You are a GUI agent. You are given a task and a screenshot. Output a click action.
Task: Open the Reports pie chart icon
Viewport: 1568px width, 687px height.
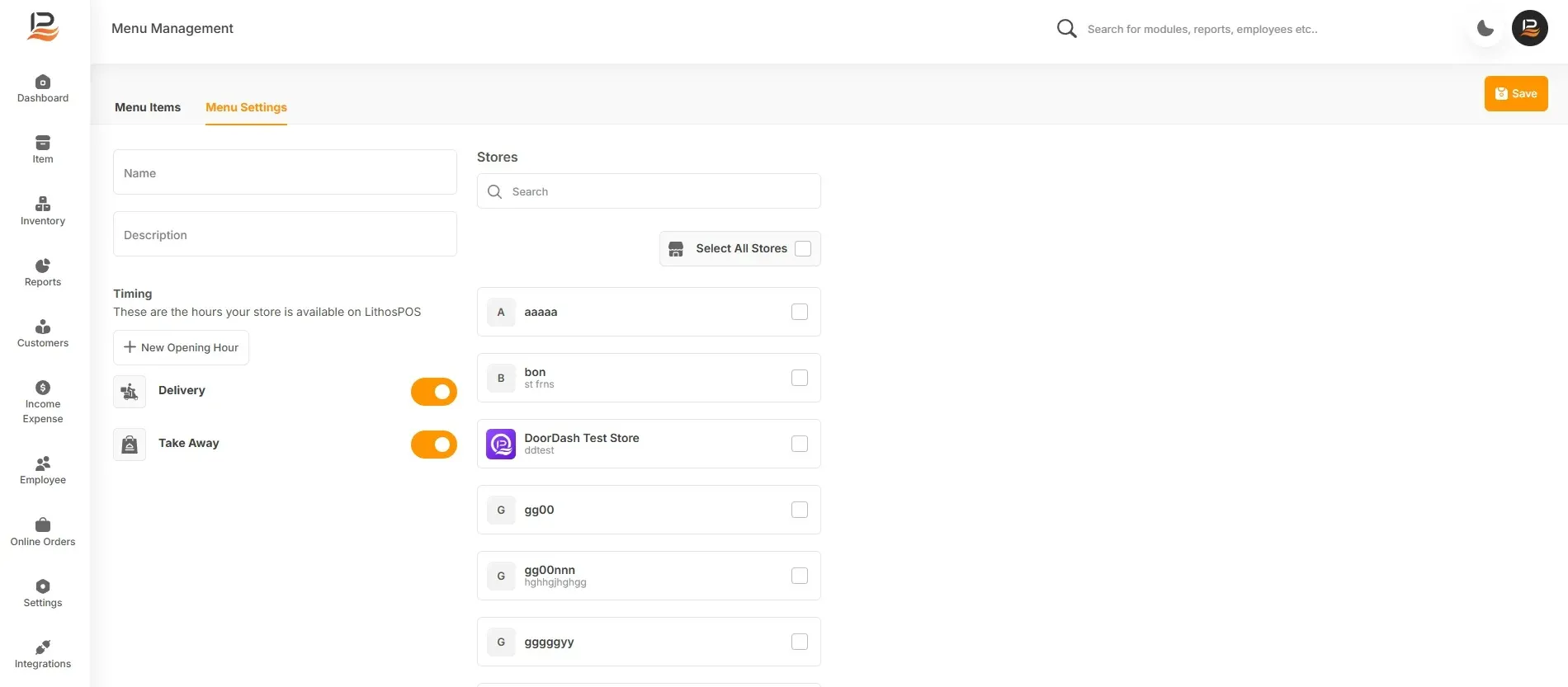pyautogui.click(x=43, y=266)
